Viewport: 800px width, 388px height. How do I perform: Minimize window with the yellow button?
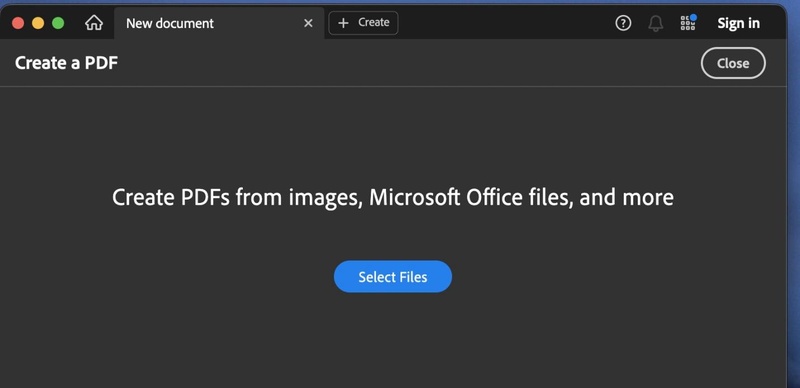38,23
